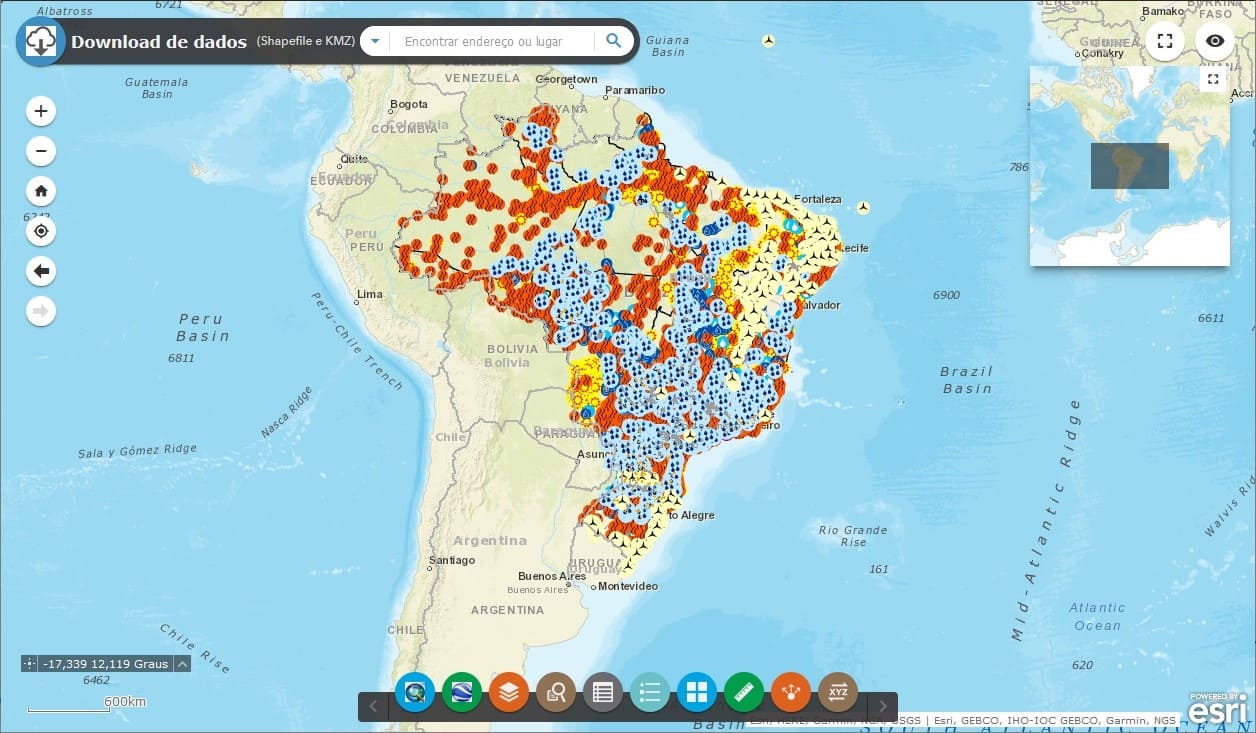Image resolution: width=1256 pixels, height=733 pixels.
Task: Click the overview map extent rectangle
Action: 1129,166
